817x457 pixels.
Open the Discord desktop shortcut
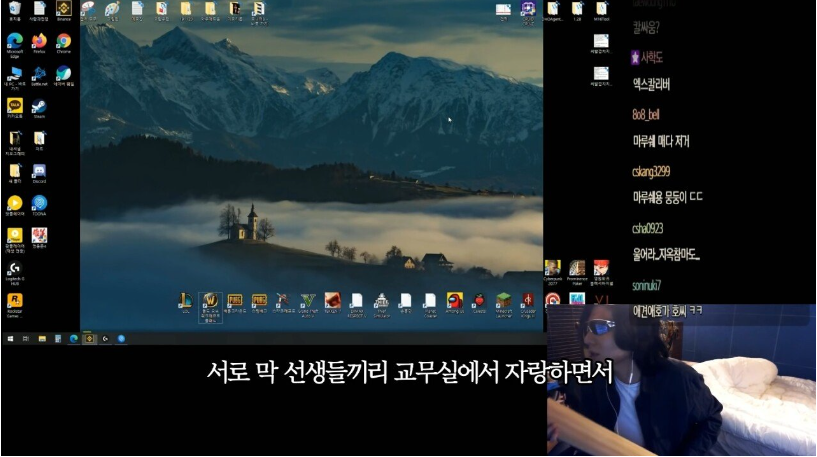pyautogui.click(x=39, y=174)
